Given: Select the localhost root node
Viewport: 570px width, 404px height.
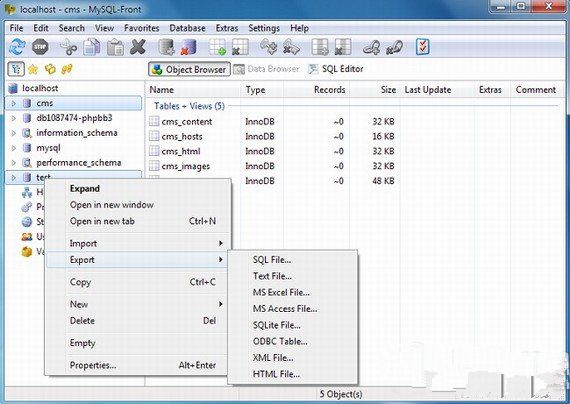Looking at the screenshot, I should coord(40,88).
